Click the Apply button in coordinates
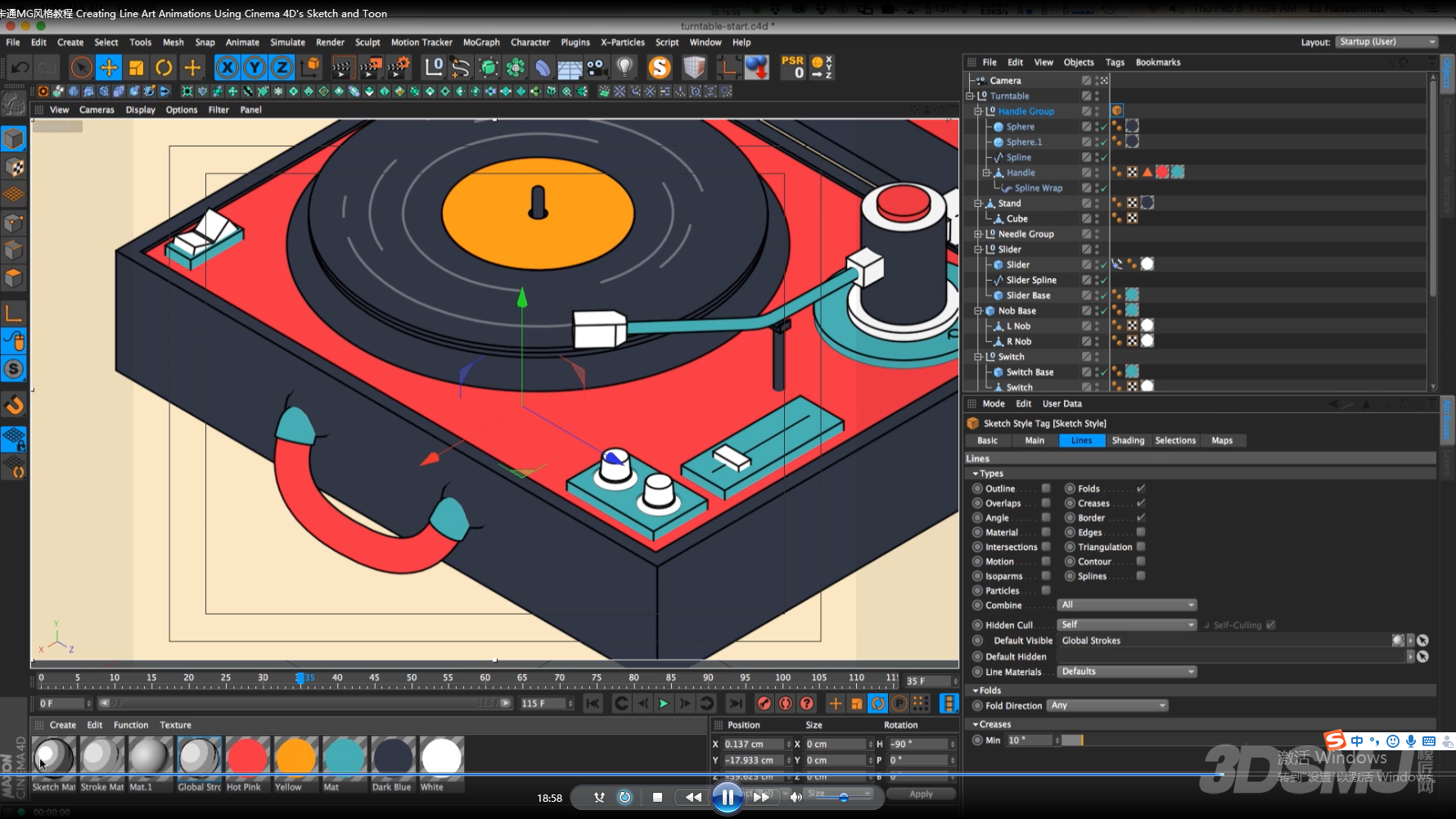Screen dimensions: 1456x819 tap(921, 794)
